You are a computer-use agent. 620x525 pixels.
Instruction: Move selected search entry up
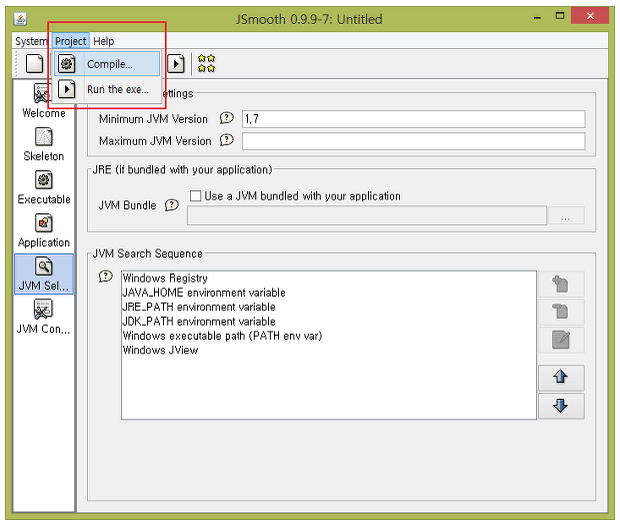[561, 377]
